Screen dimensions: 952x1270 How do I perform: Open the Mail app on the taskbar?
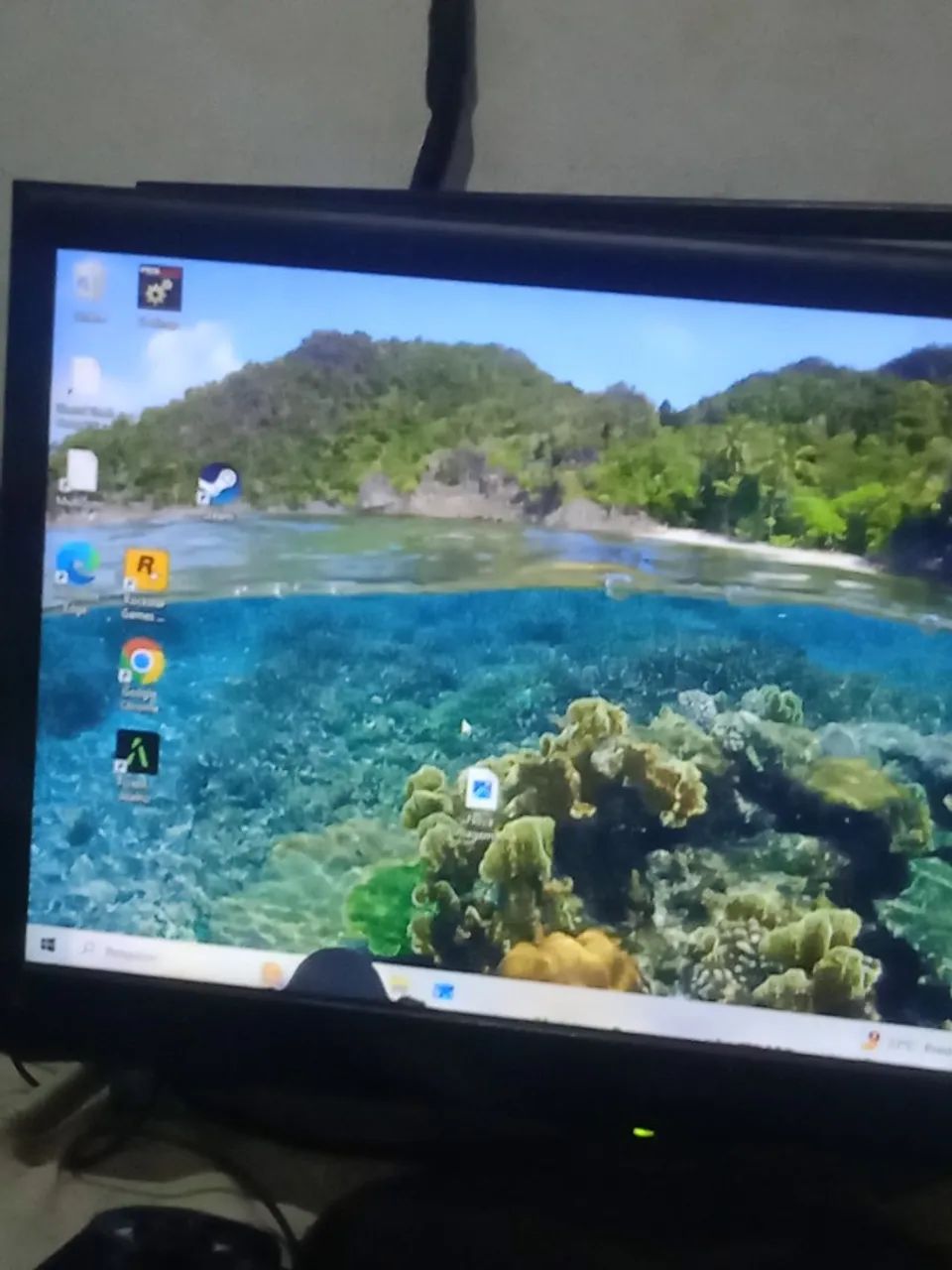(x=443, y=990)
